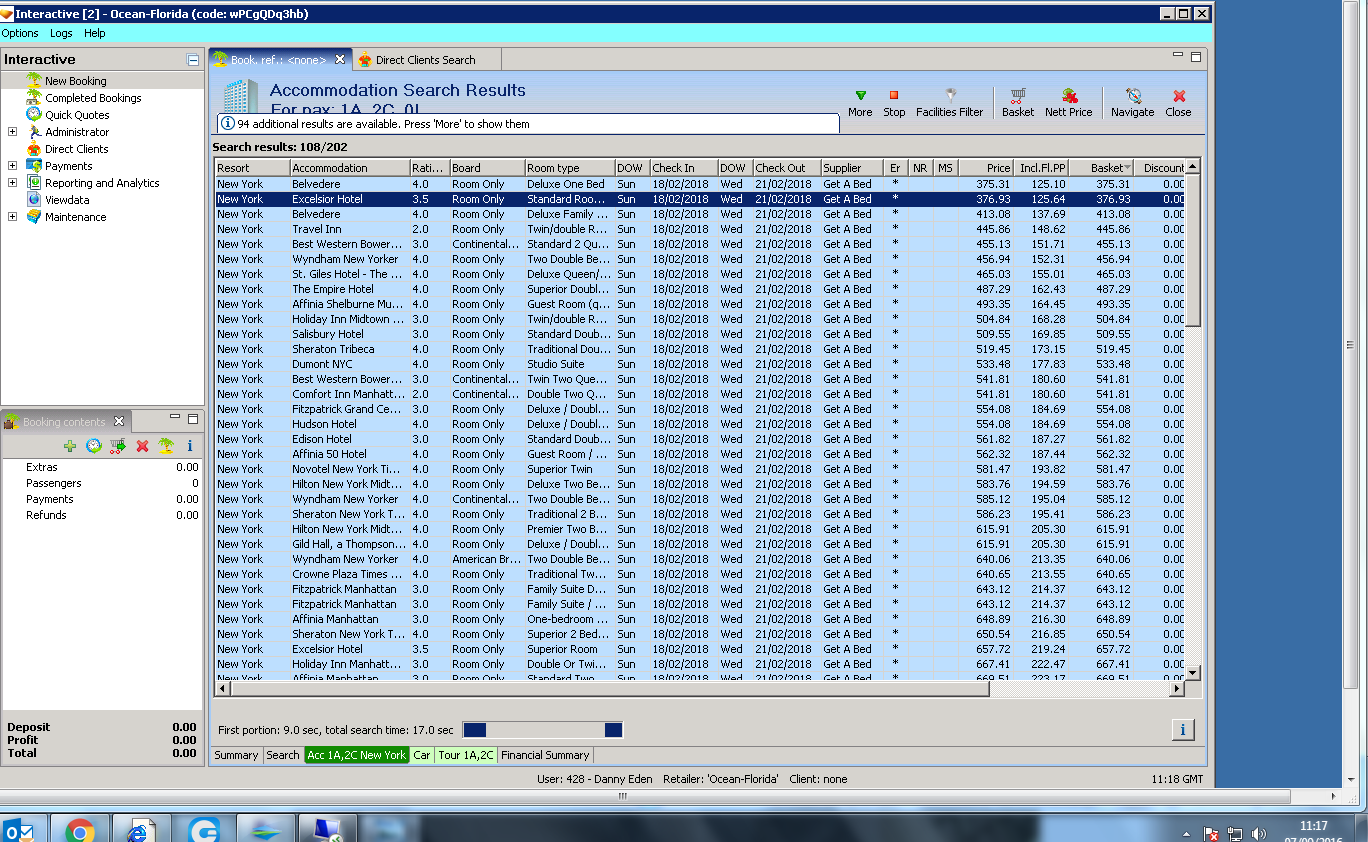Screen dimensions: 1368x842
Task: Select New Booking in the tree
Action: (75, 81)
